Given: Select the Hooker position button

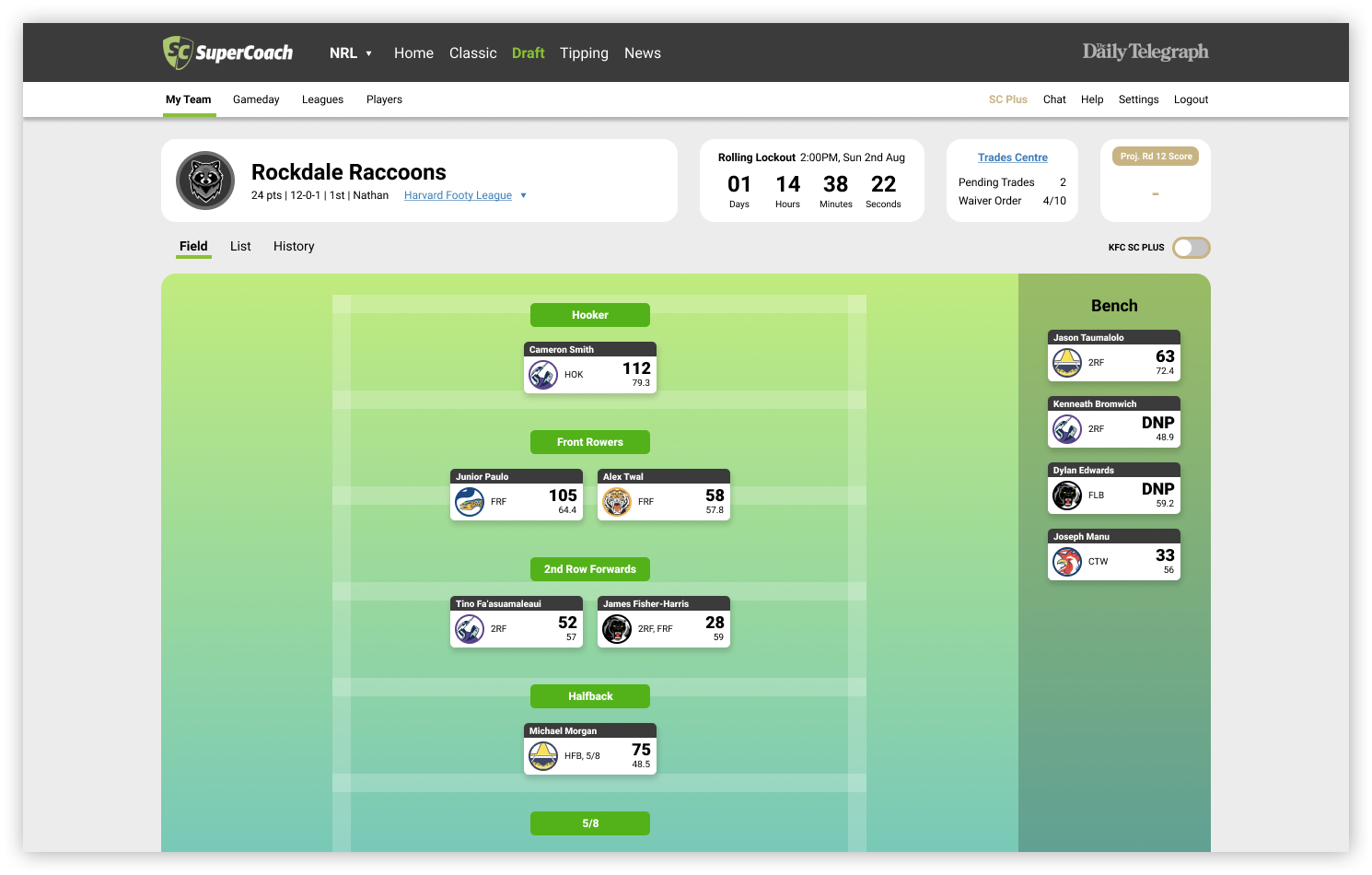Looking at the screenshot, I should (589, 315).
